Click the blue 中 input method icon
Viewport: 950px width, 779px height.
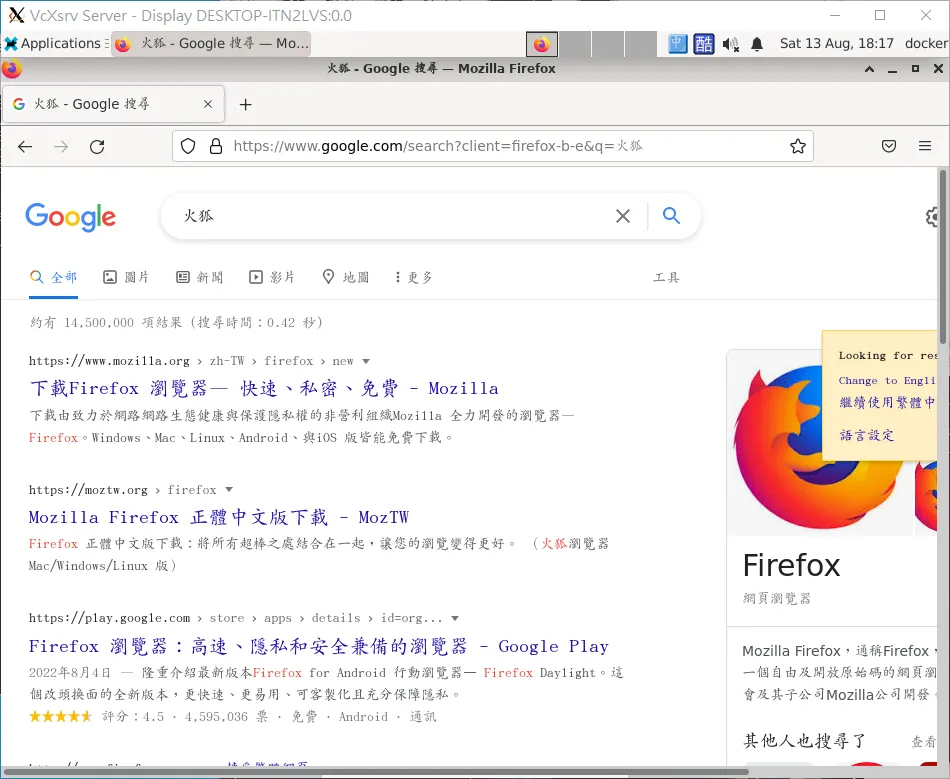tap(677, 44)
